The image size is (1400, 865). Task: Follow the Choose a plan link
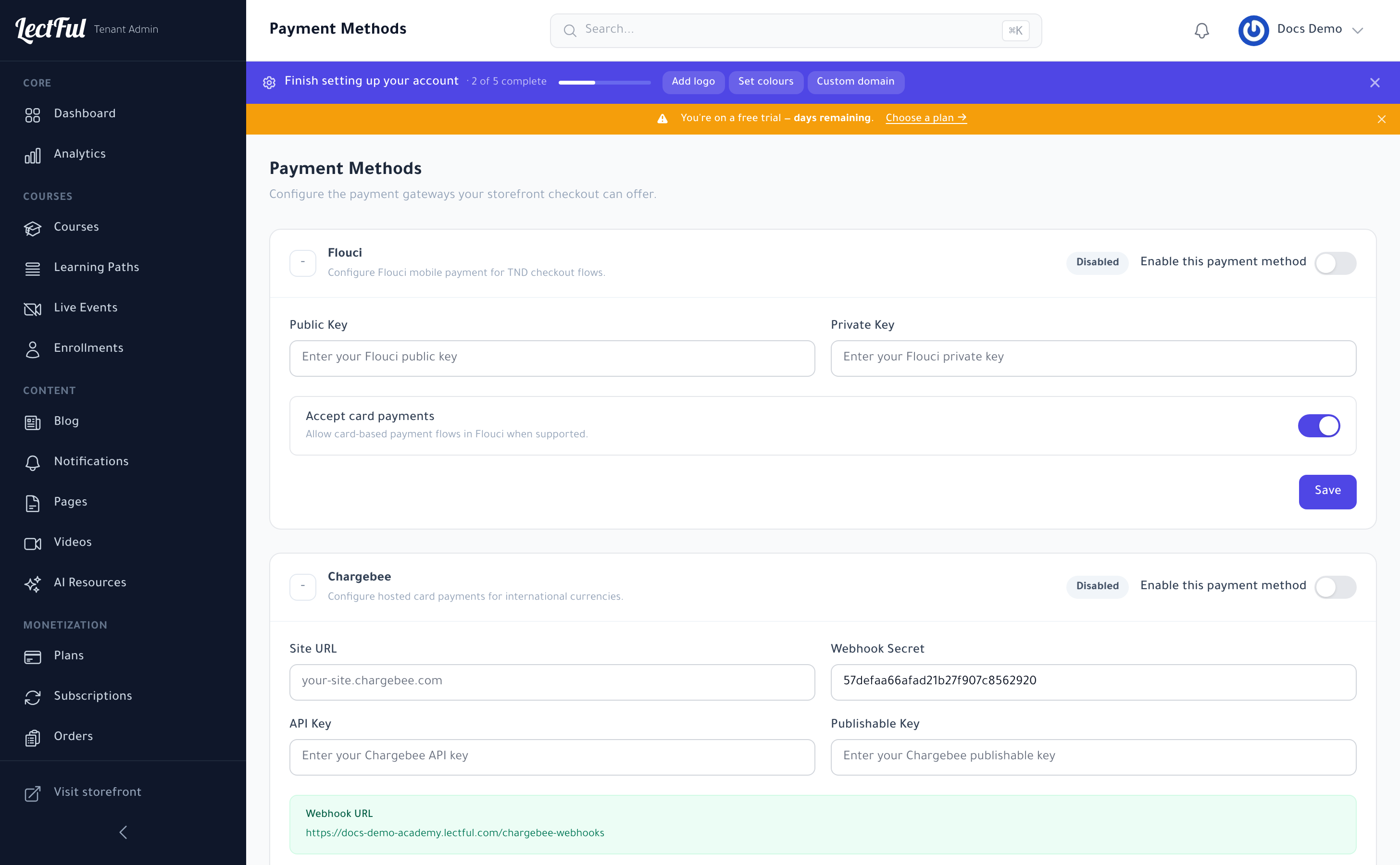[926, 118]
